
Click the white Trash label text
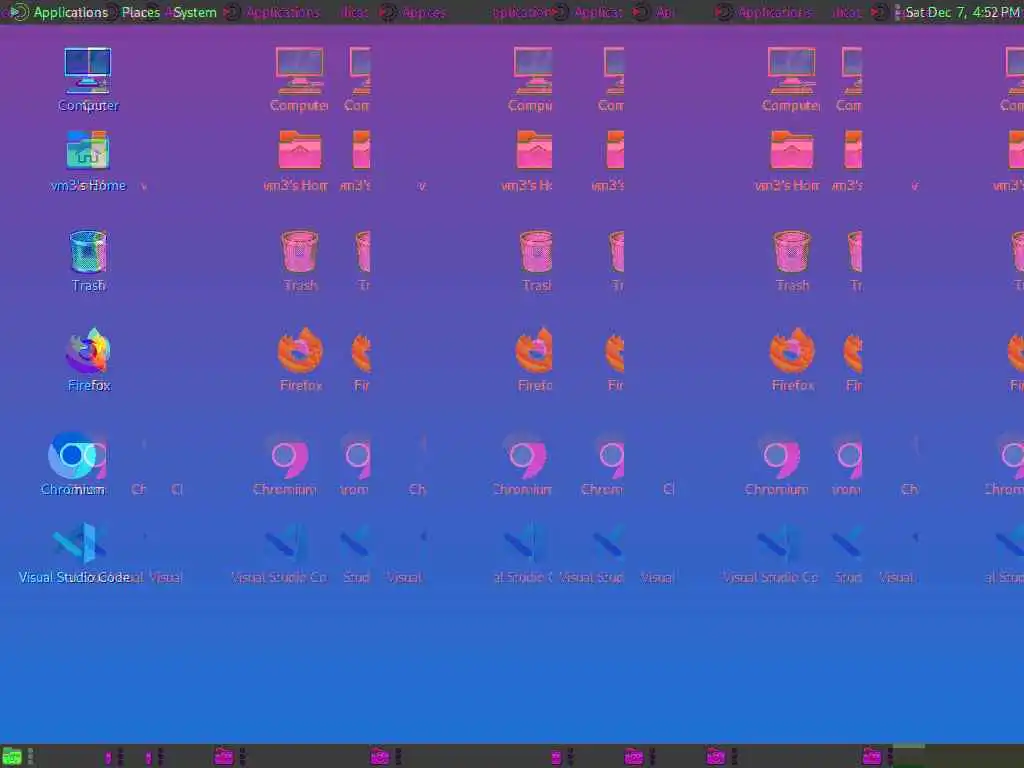[88, 285]
